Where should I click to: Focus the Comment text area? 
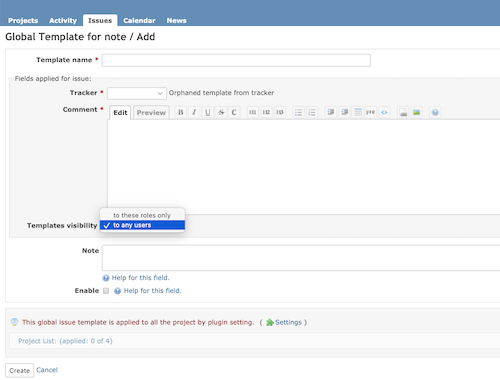[303, 167]
